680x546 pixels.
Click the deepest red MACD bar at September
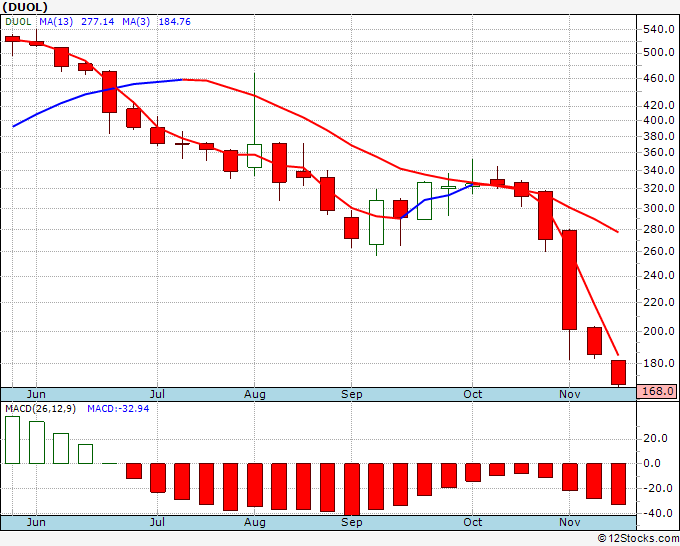pyautogui.click(x=351, y=489)
